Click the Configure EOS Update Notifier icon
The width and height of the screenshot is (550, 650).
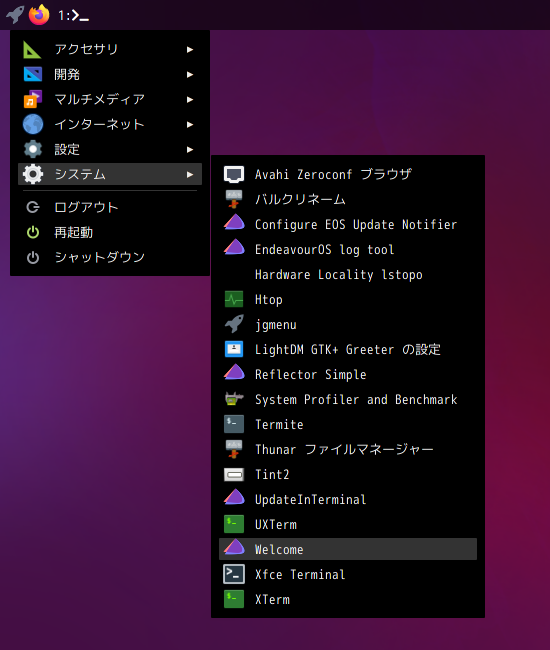pyautogui.click(x=234, y=223)
